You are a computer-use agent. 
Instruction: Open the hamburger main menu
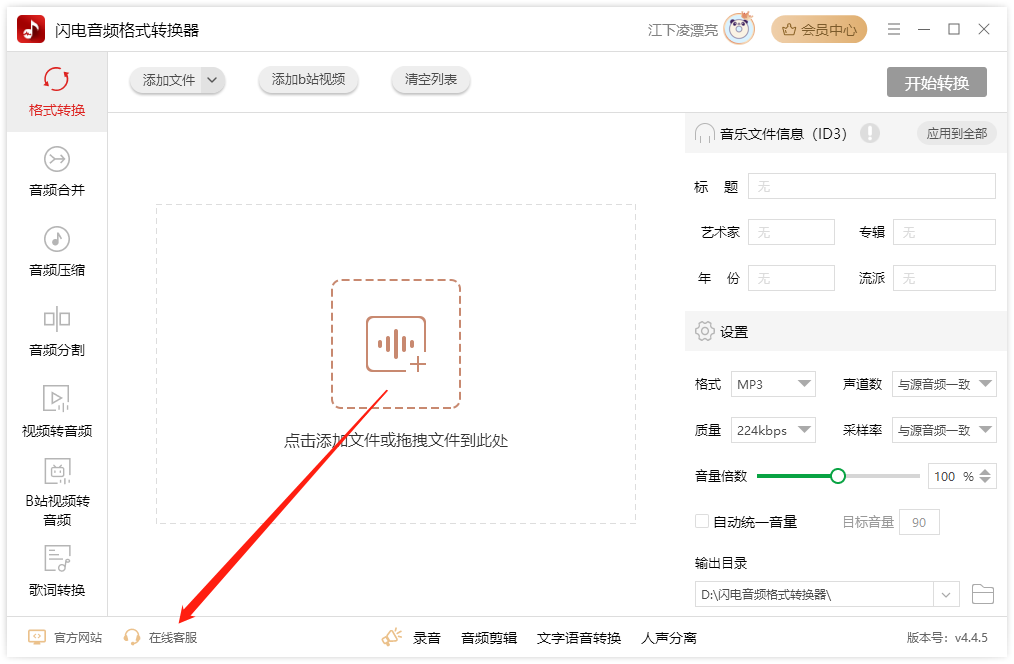click(894, 30)
